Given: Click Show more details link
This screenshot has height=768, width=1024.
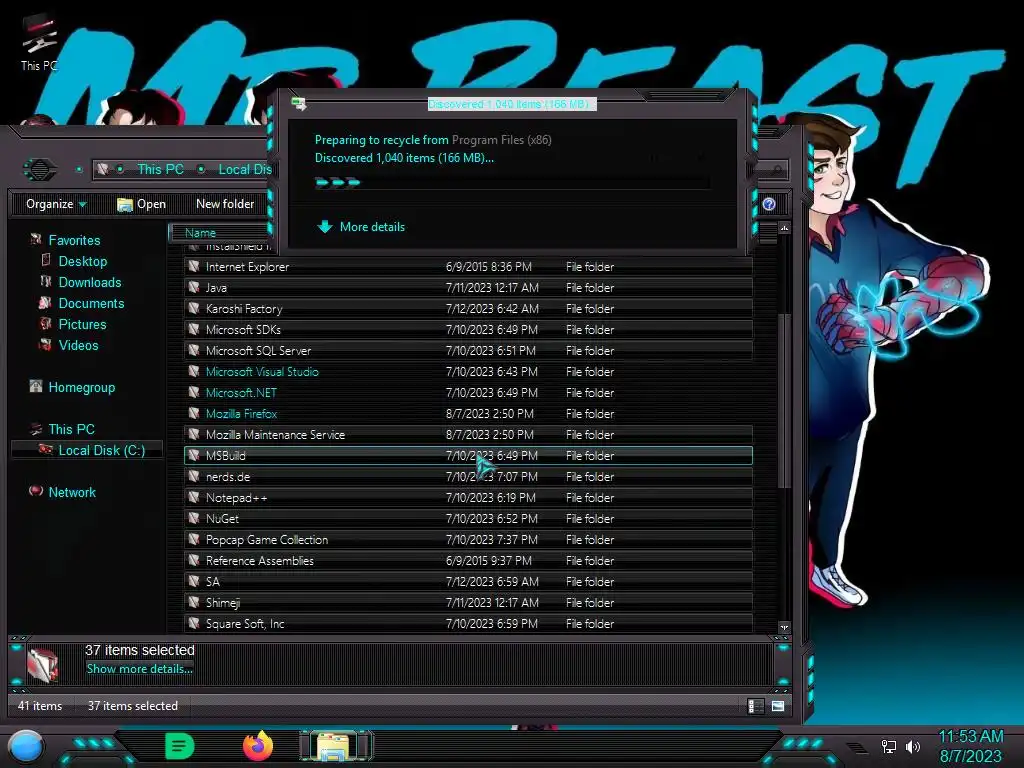Looking at the screenshot, I should [140, 669].
